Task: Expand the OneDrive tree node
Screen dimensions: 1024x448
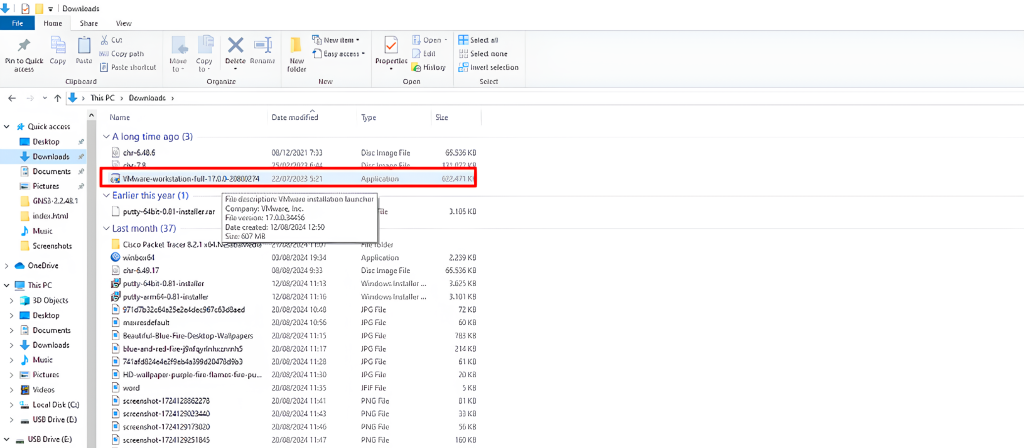Action: tap(7, 265)
